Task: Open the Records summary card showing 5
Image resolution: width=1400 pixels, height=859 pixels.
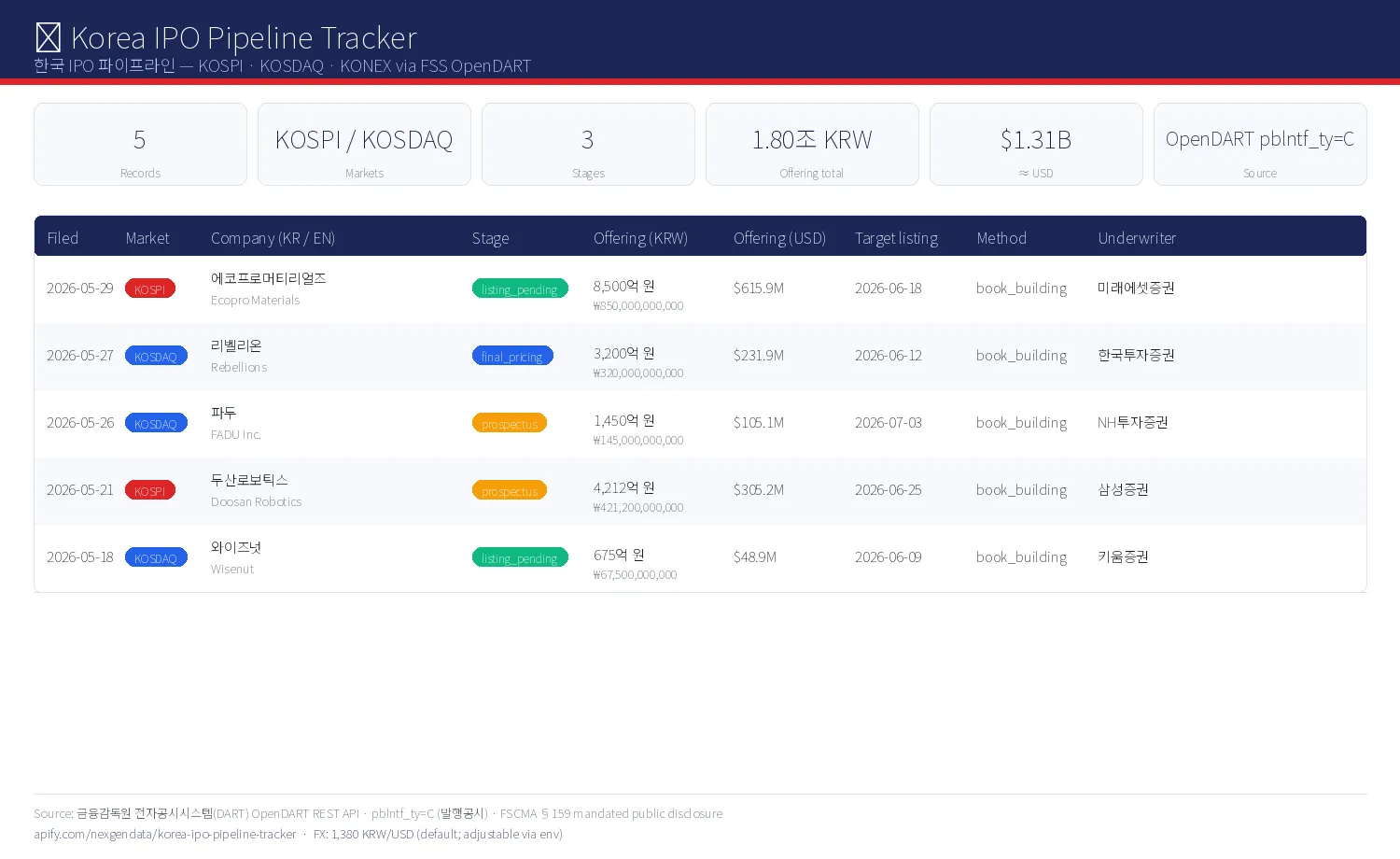Action: pos(140,145)
